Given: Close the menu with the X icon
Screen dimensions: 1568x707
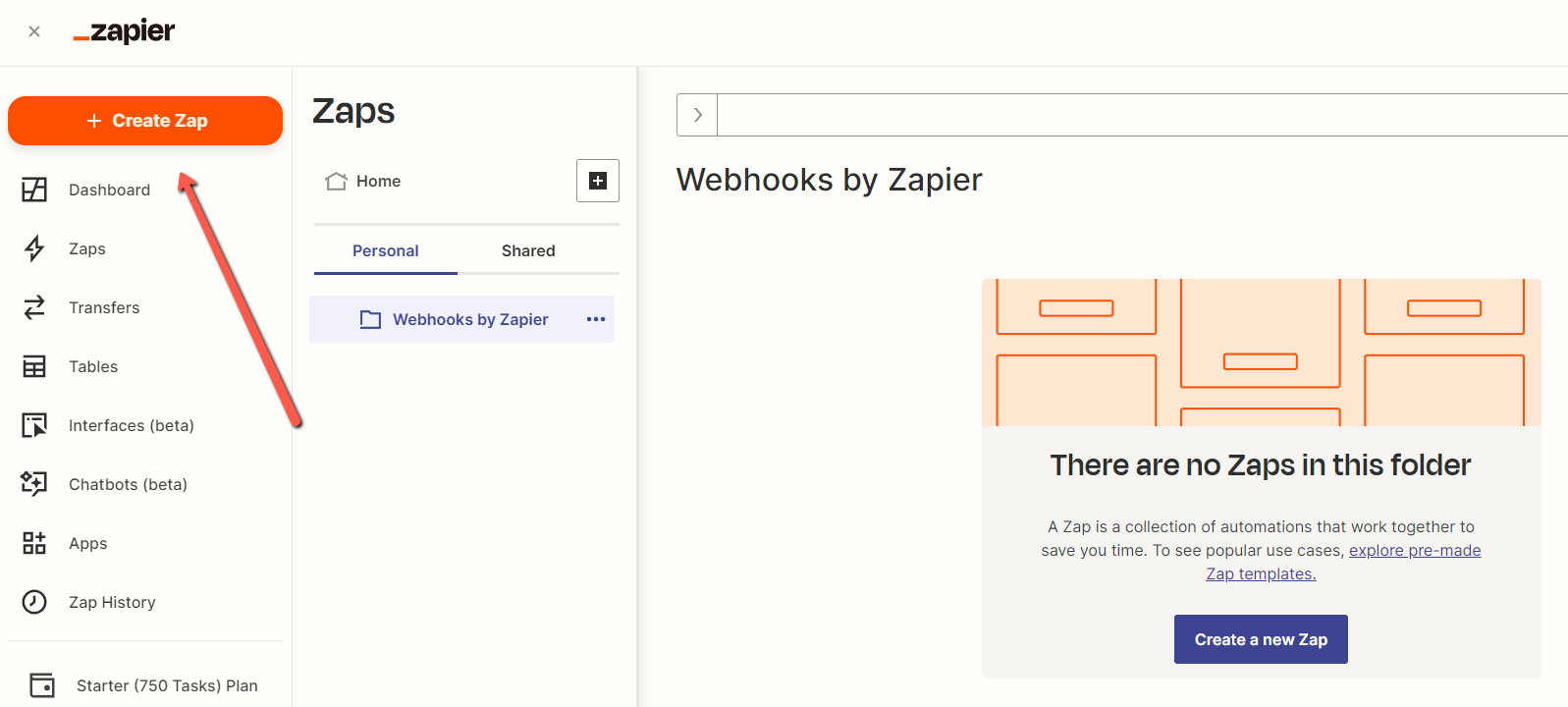Looking at the screenshot, I should pos(34,31).
